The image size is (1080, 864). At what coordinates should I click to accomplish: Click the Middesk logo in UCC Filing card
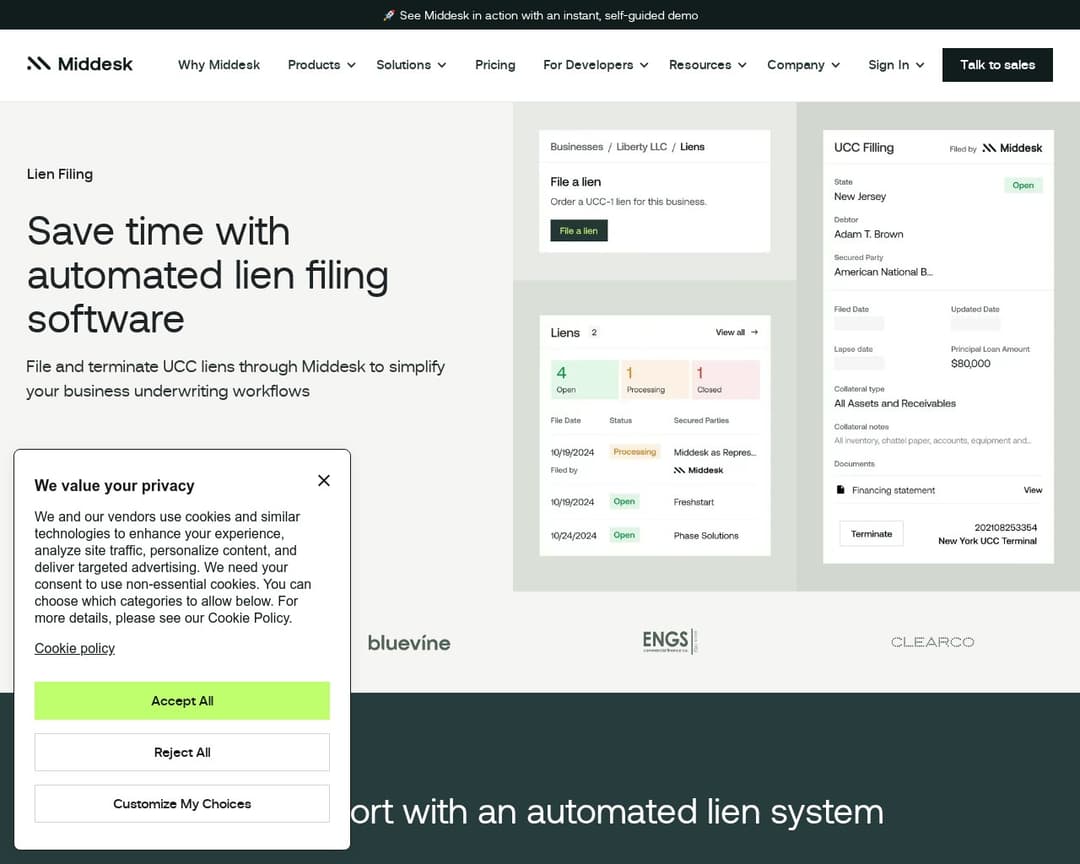pos(1012,148)
